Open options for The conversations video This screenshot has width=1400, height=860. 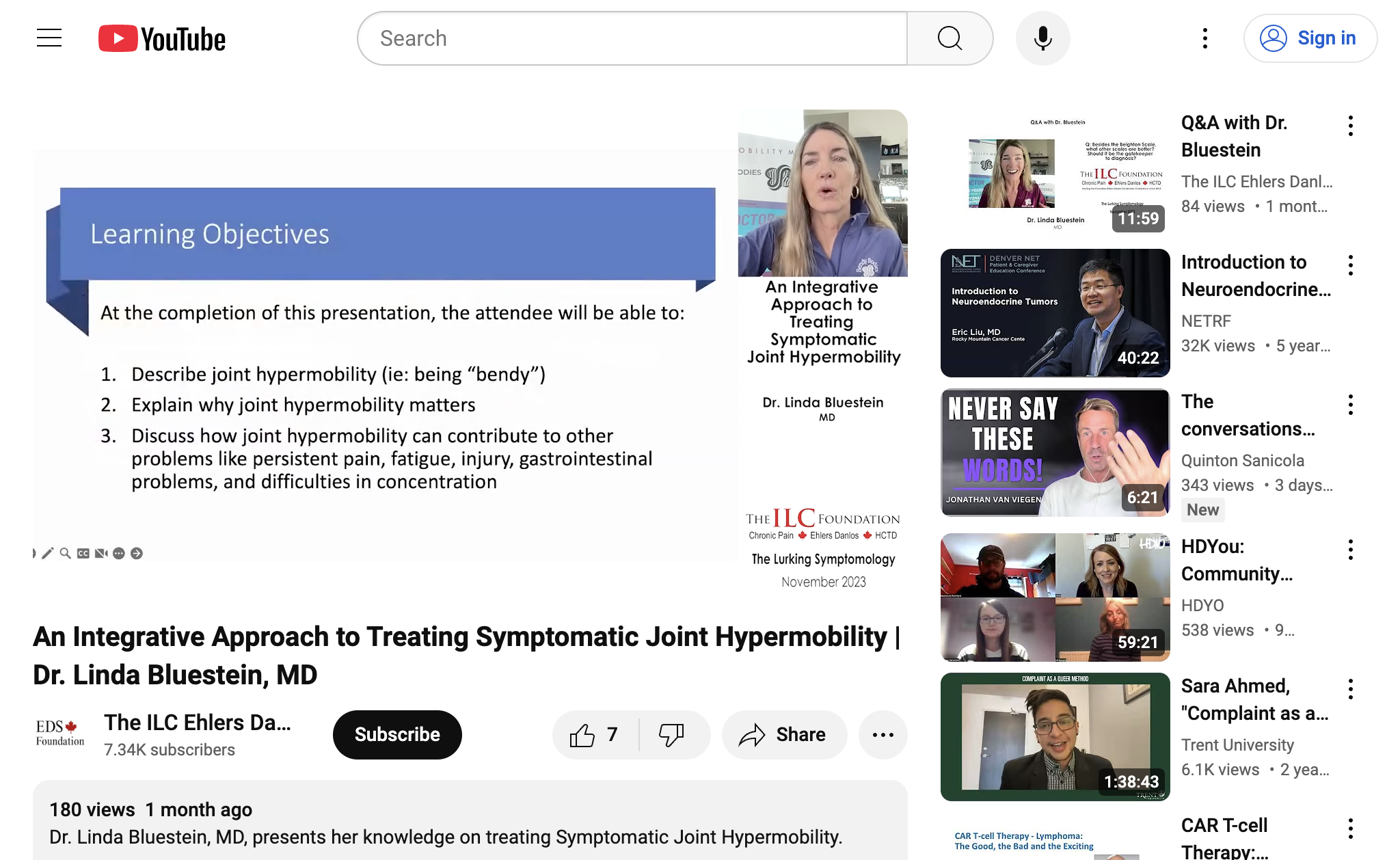click(x=1351, y=405)
